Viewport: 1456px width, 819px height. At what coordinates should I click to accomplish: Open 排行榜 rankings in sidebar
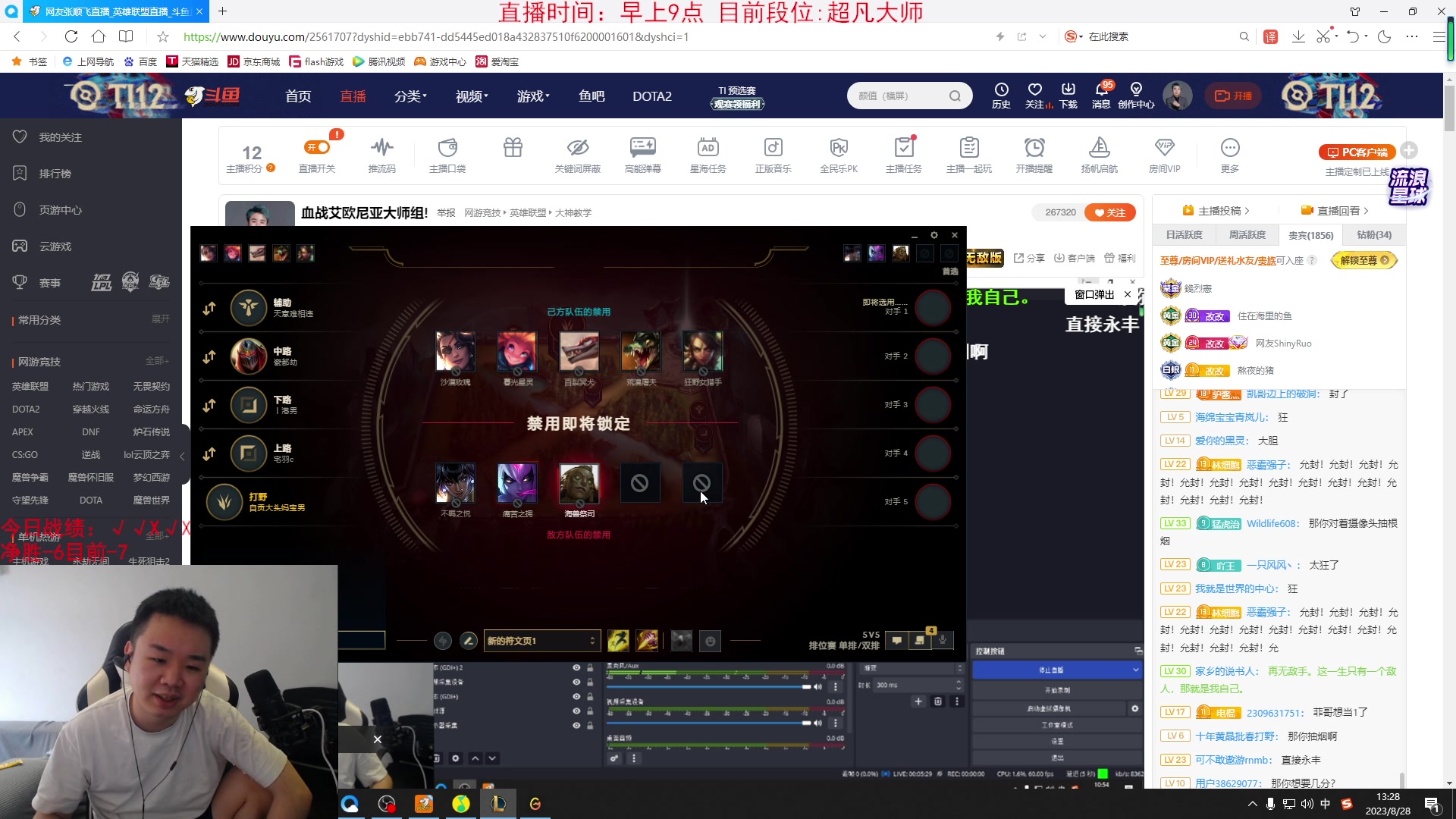tap(55, 174)
